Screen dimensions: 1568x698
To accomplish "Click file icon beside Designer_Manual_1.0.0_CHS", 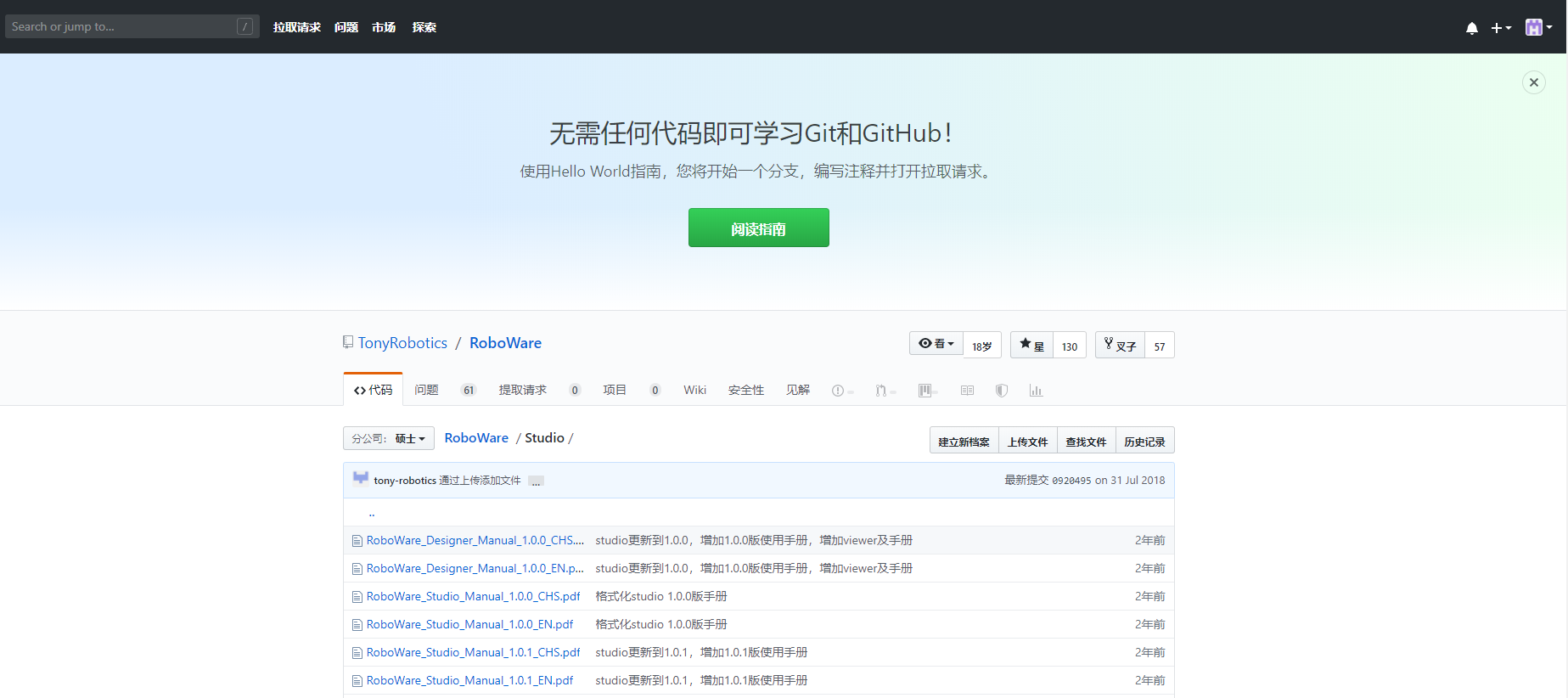I will coord(357,541).
